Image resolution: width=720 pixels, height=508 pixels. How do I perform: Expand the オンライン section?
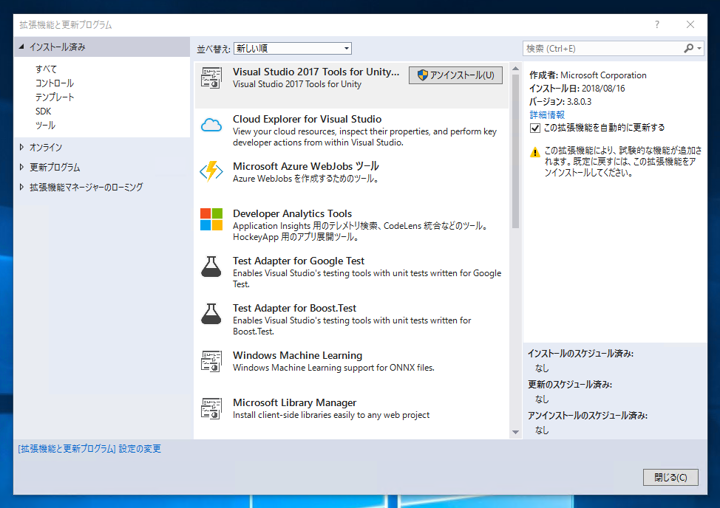pos(22,147)
